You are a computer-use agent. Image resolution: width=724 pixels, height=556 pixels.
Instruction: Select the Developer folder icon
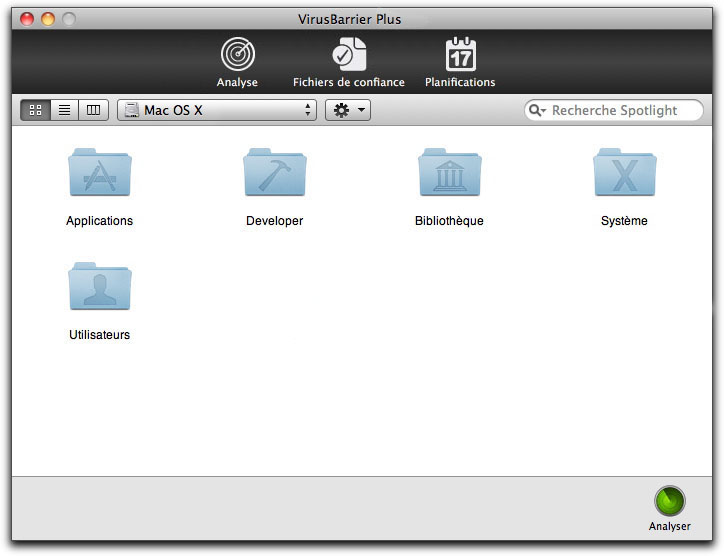click(x=275, y=172)
